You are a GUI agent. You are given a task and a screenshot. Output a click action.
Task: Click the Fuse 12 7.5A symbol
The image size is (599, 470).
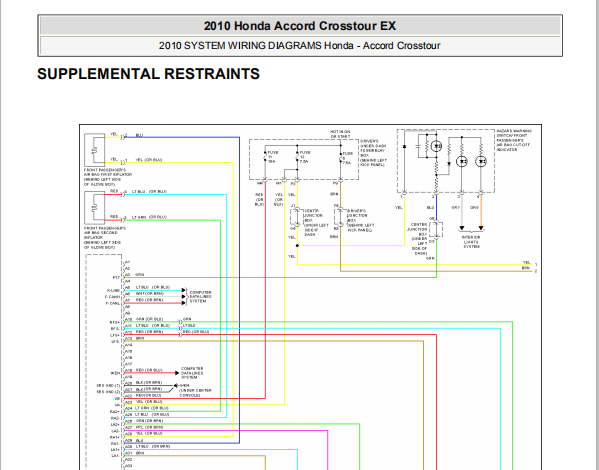pyautogui.click(x=297, y=157)
